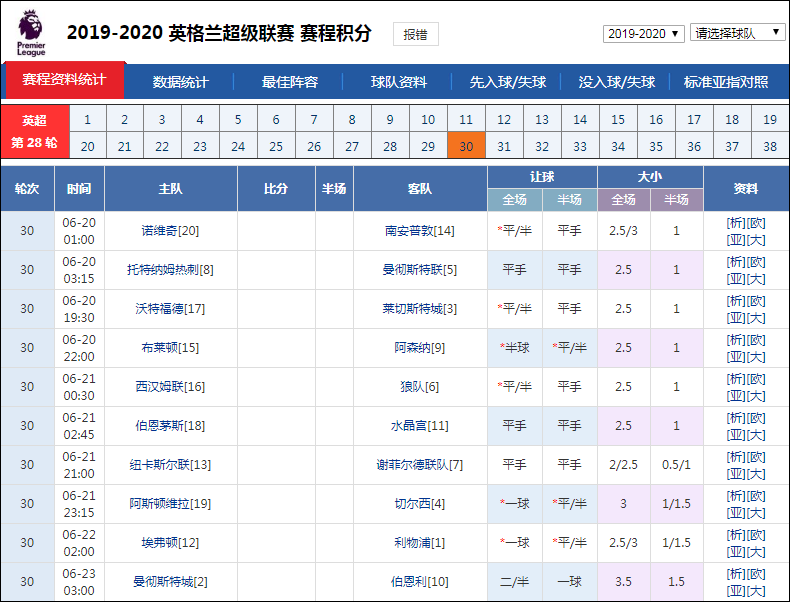
Task: Click the 大小 column header
Action: [650, 177]
